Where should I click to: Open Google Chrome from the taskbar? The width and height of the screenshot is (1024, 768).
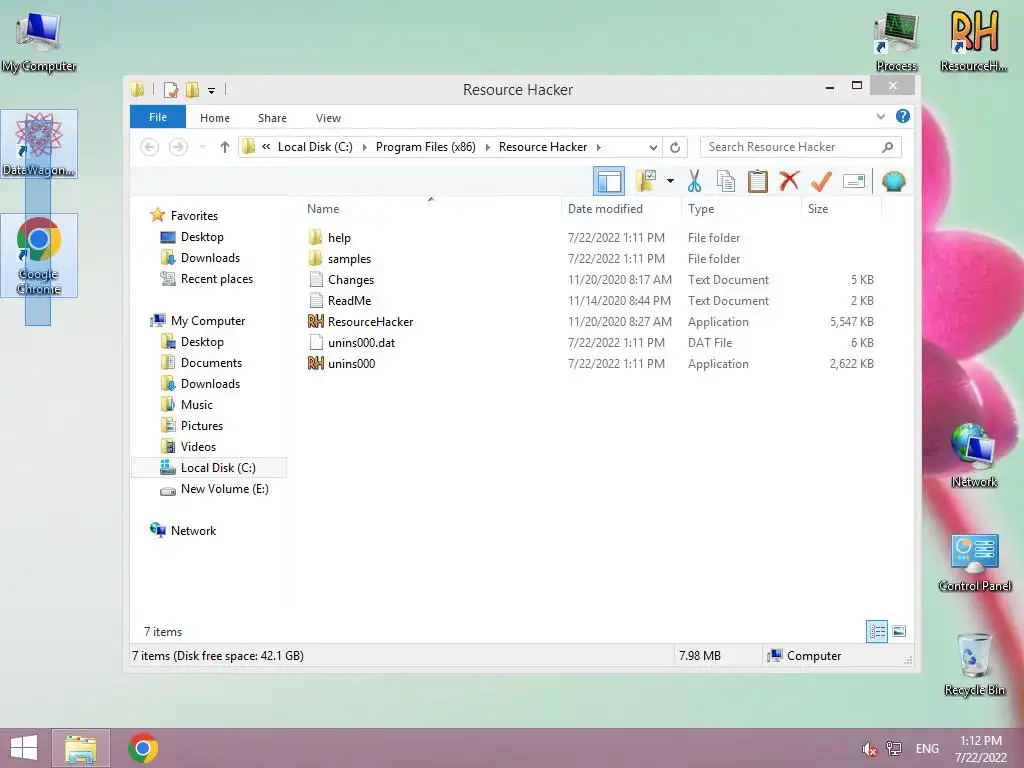[x=142, y=748]
